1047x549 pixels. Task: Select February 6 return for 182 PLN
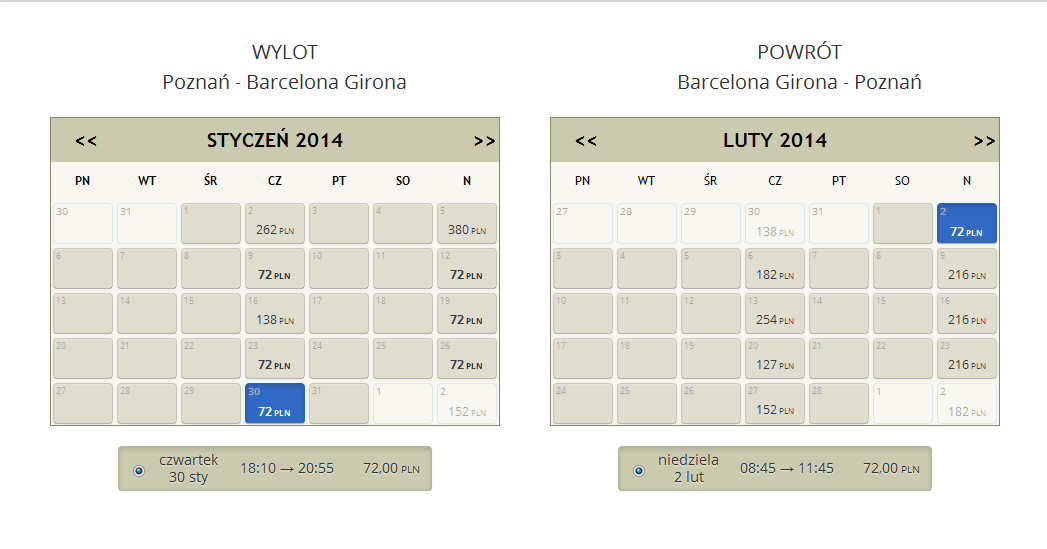(775, 268)
